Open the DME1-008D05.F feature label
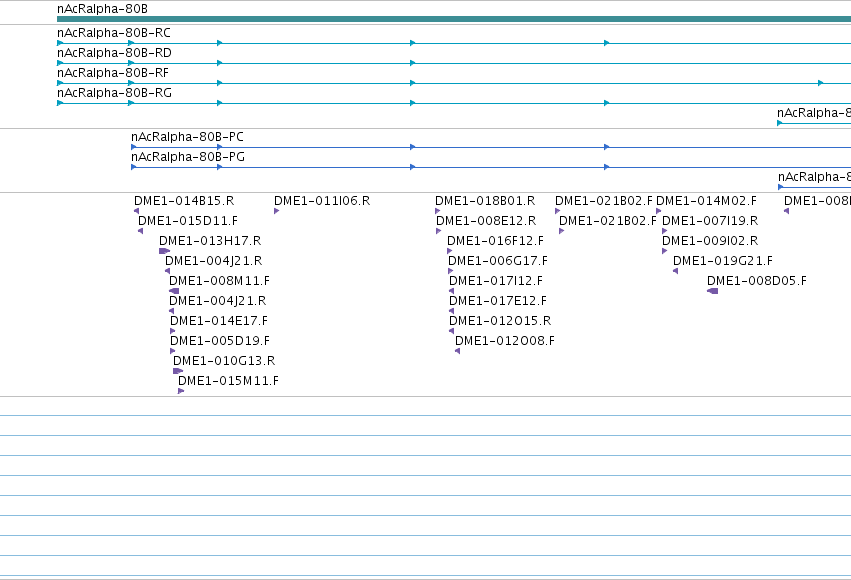The image size is (851, 580). coord(757,281)
